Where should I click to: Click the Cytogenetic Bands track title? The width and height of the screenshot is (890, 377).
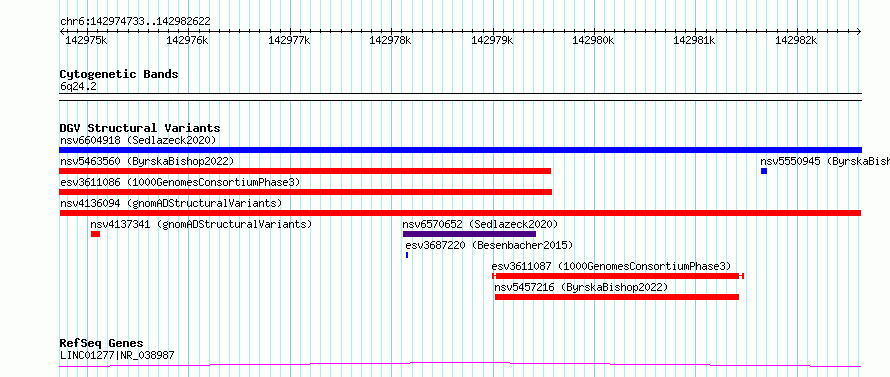119,74
